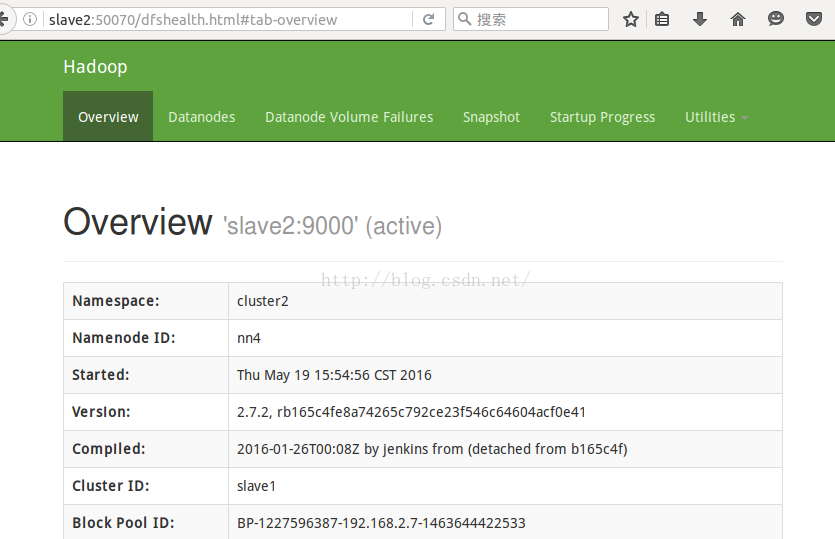This screenshot has width=835, height=539.
Task: Click the Cluster ID: row label
Action: click(111, 486)
